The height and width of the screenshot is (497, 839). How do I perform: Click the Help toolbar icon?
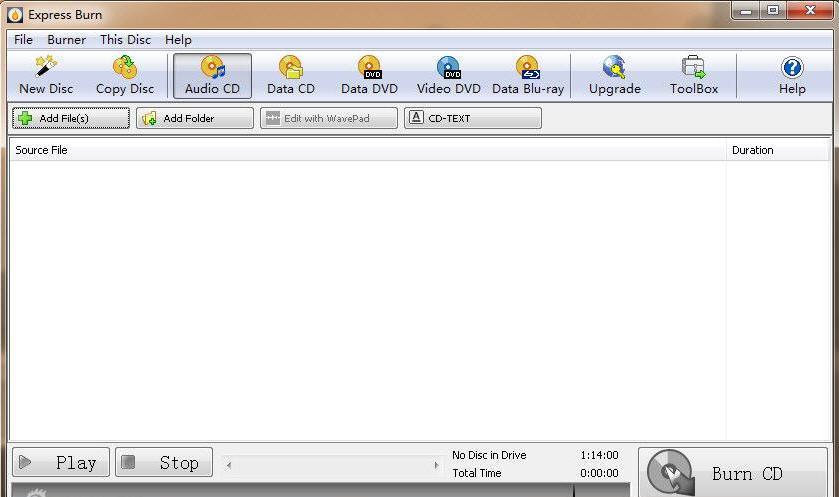coord(792,76)
